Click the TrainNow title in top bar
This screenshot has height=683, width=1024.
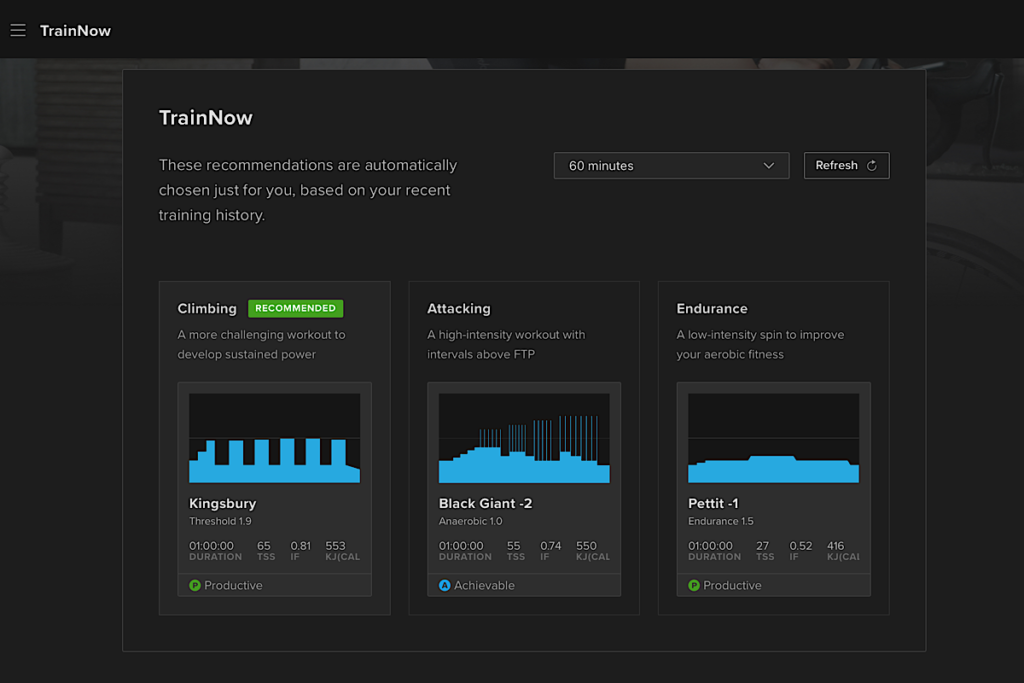[75, 30]
